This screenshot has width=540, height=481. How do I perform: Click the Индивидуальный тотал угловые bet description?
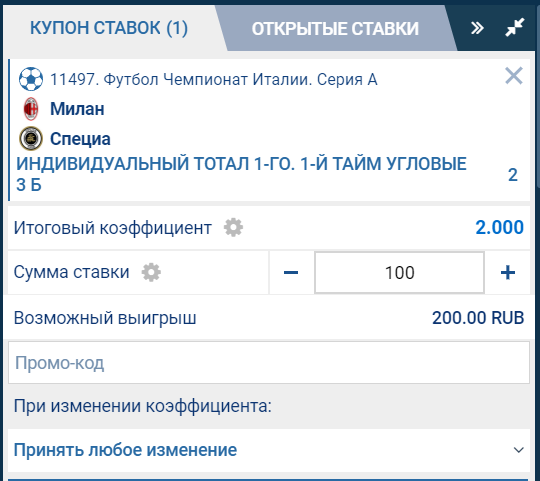coord(241,174)
